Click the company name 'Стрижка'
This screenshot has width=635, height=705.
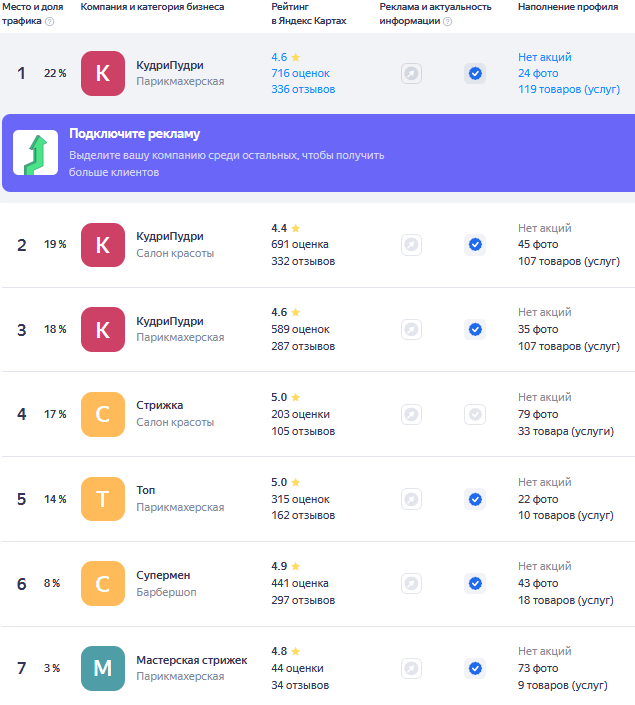160,406
